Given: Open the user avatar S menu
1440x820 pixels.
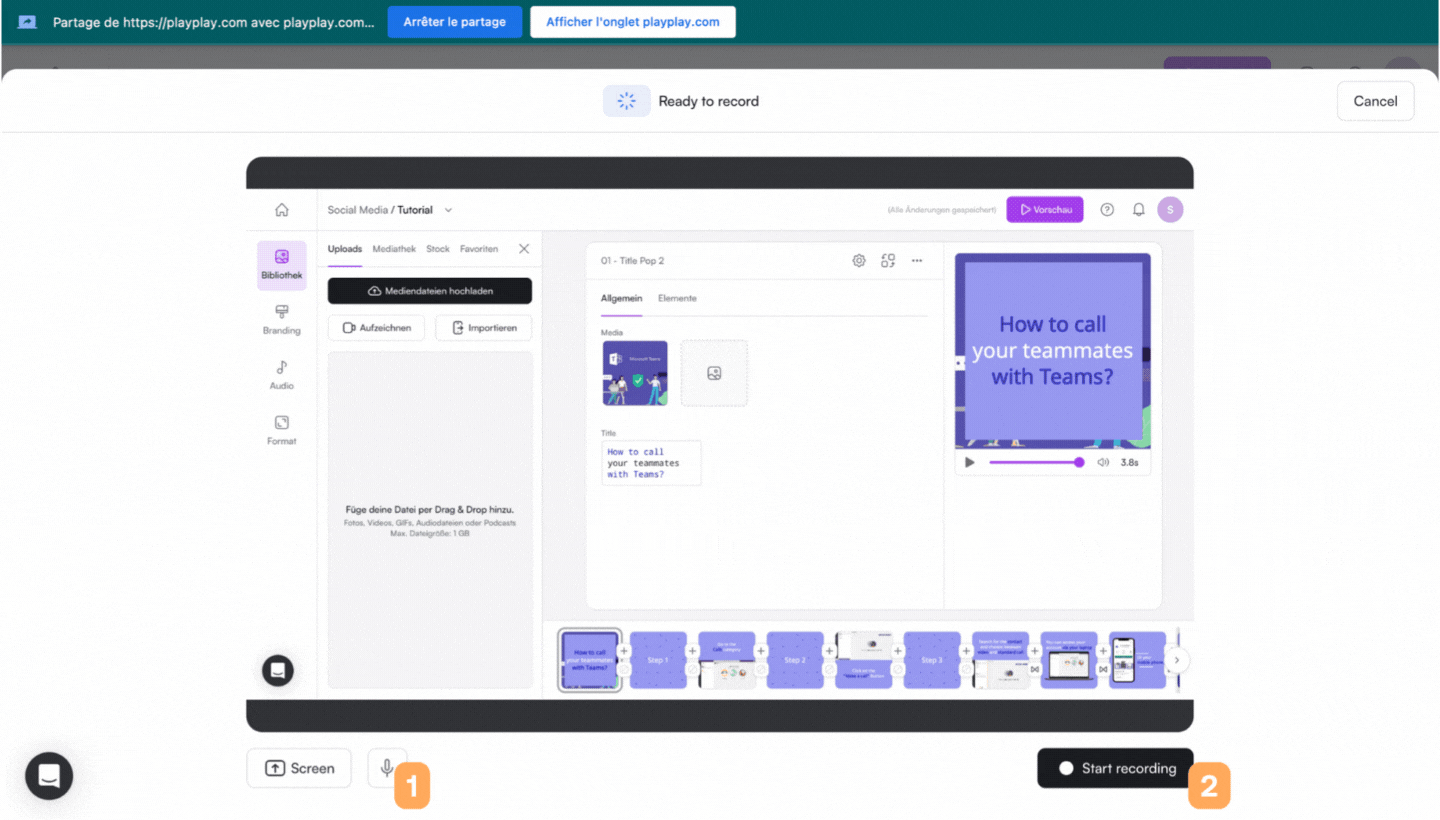Looking at the screenshot, I should click(1170, 209).
